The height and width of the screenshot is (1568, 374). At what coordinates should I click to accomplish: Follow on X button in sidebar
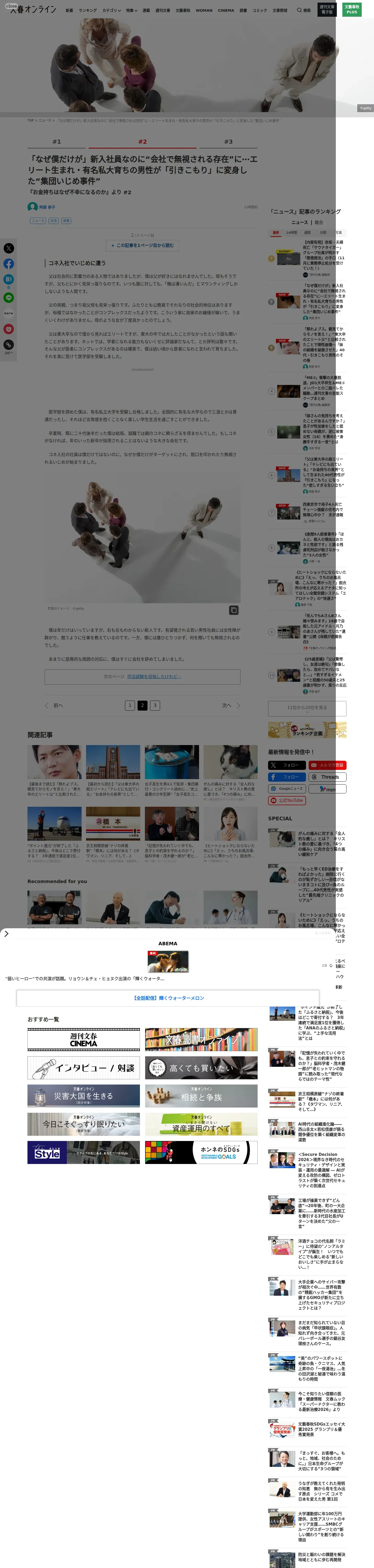pos(287,765)
